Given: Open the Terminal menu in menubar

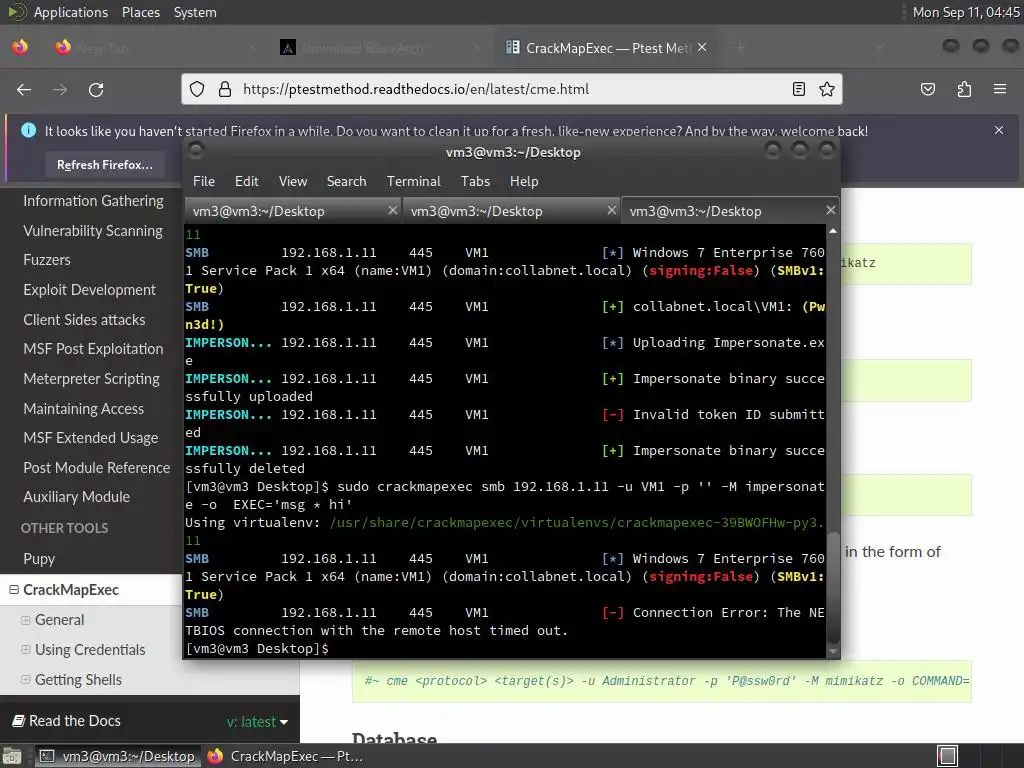Looking at the screenshot, I should pos(413,181).
